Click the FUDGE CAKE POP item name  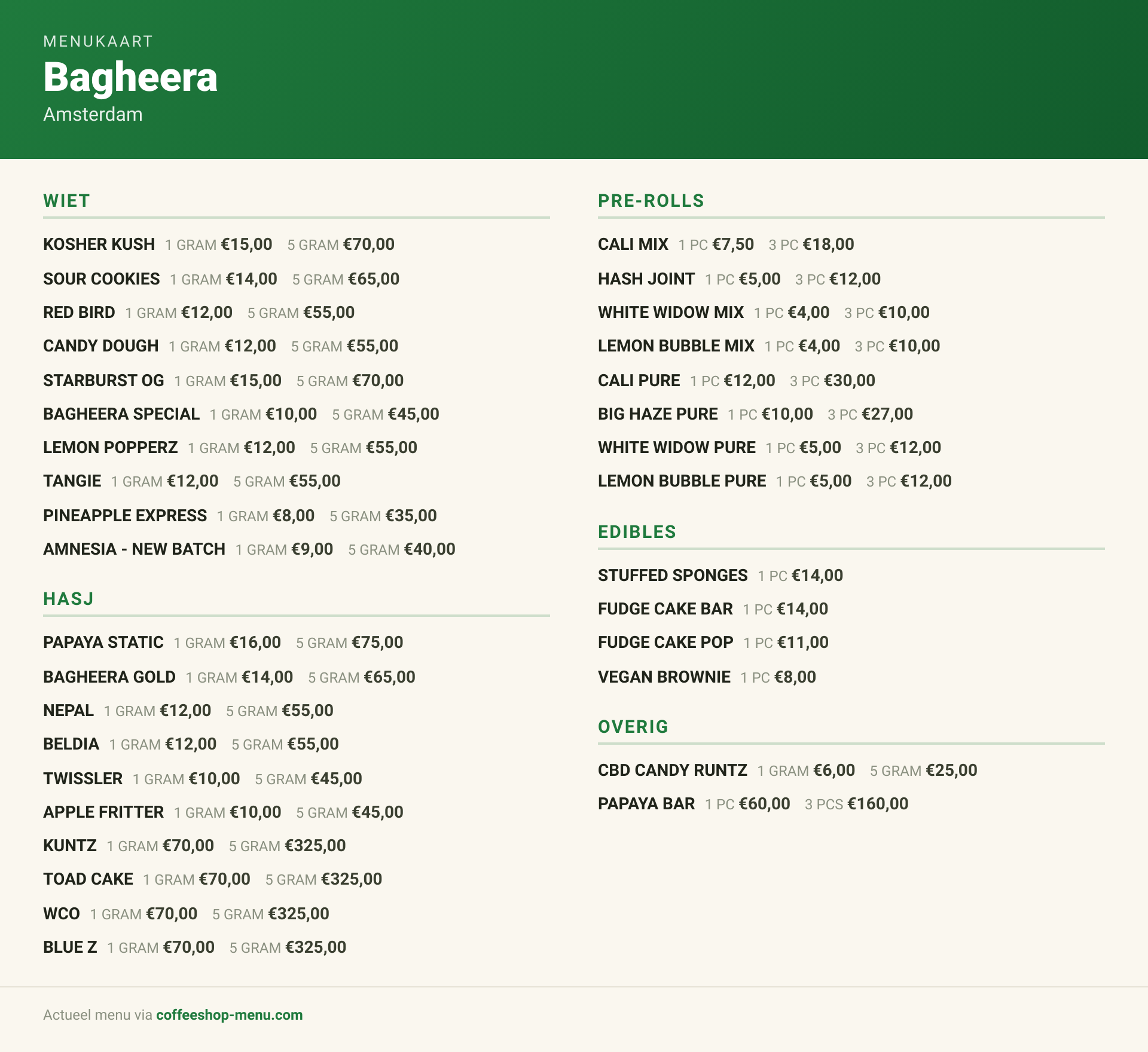point(665,643)
